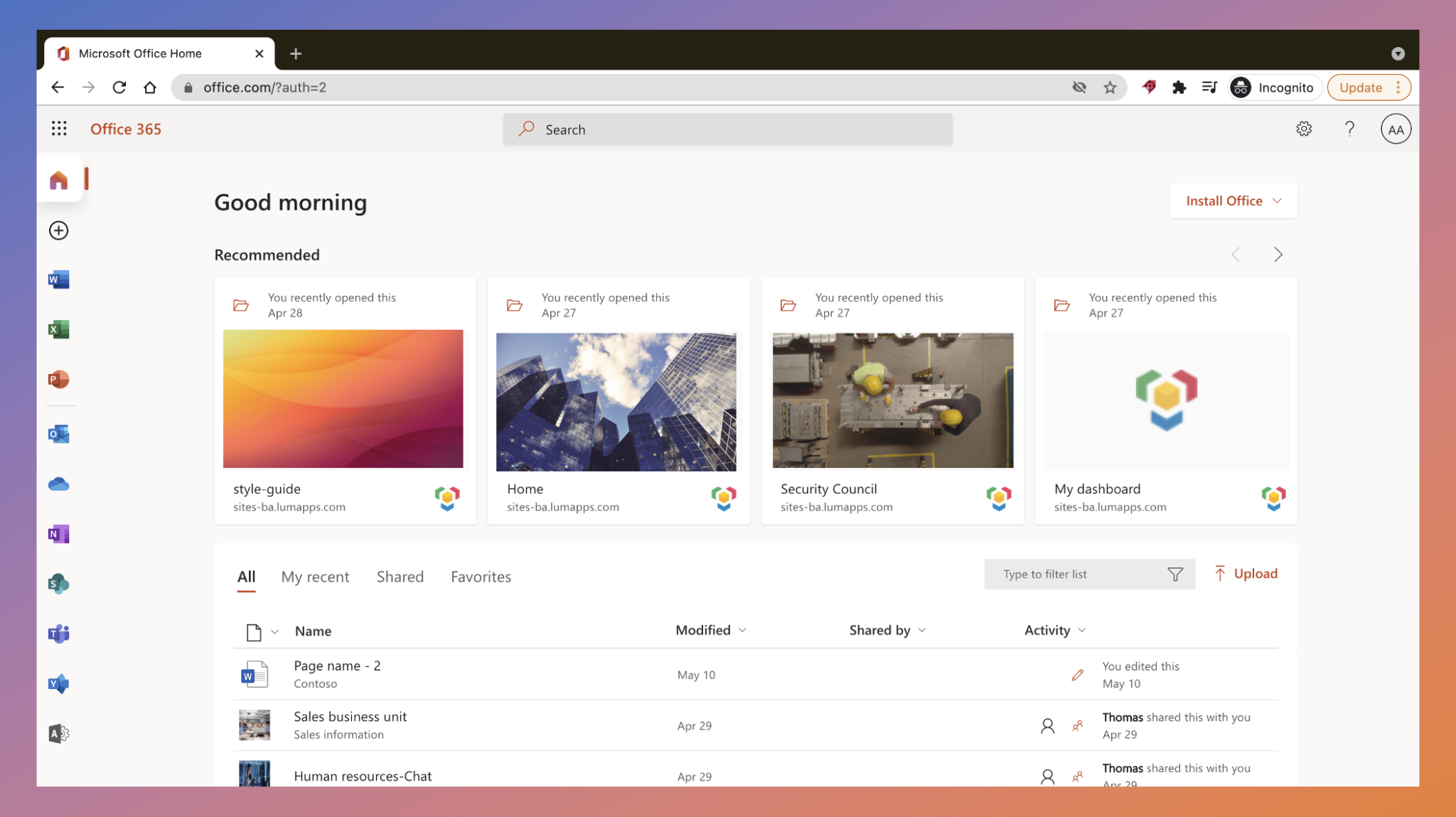The image size is (1456, 817).
Task: Open Yammer from the sidebar
Action: (x=59, y=683)
